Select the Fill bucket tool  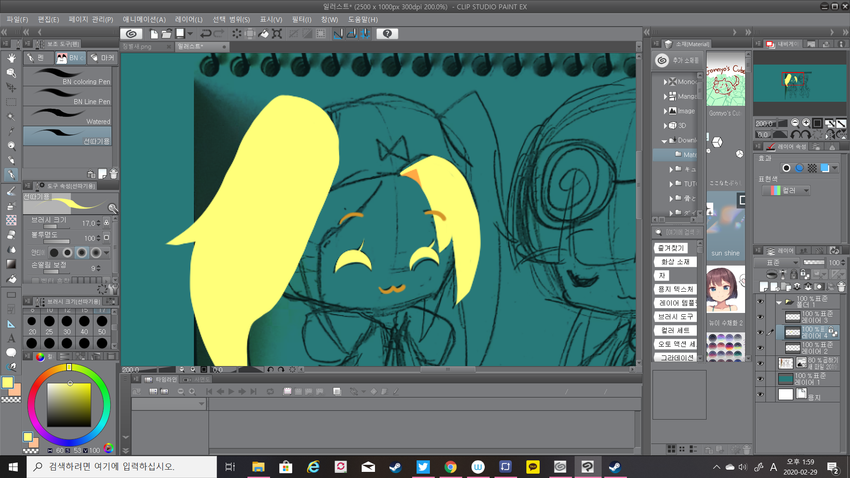pos(11,279)
